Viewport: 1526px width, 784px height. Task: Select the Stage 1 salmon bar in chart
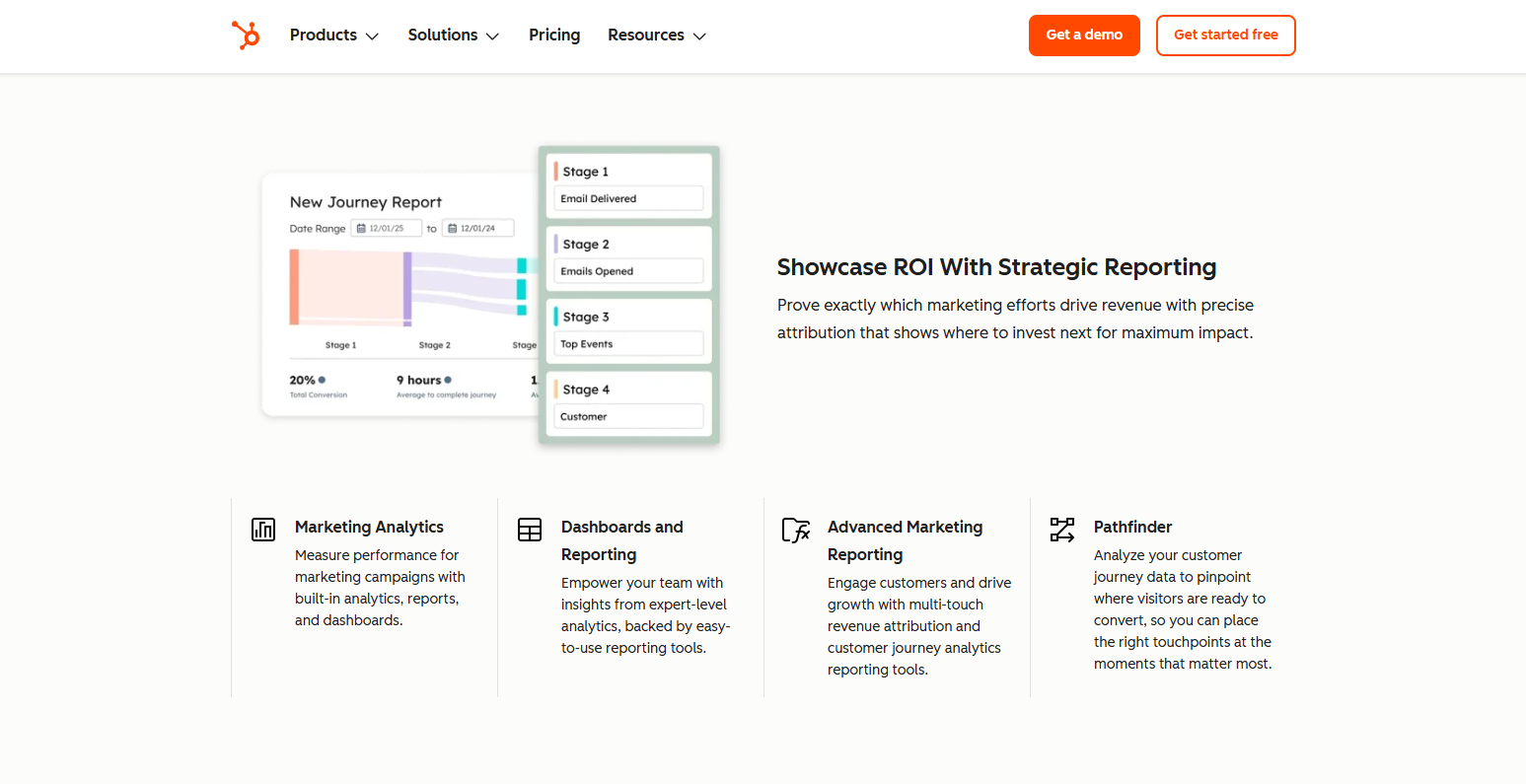click(294, 287)
